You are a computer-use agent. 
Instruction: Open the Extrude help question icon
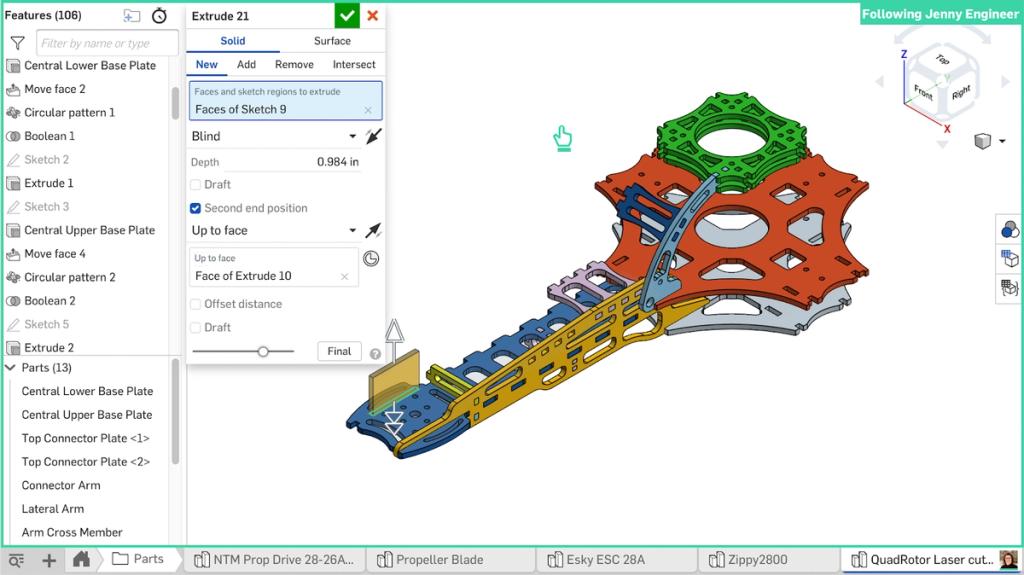tap(375, 353)
